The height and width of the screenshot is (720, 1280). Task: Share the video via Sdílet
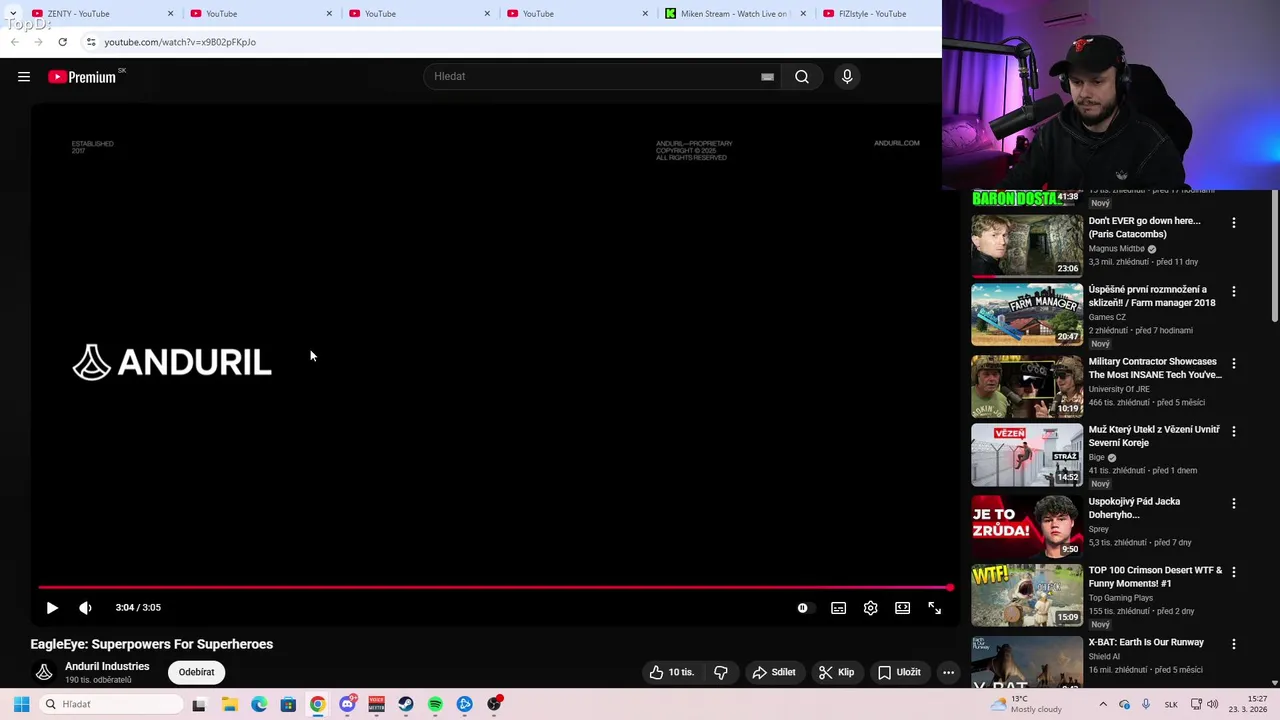(x=774, y=672)
